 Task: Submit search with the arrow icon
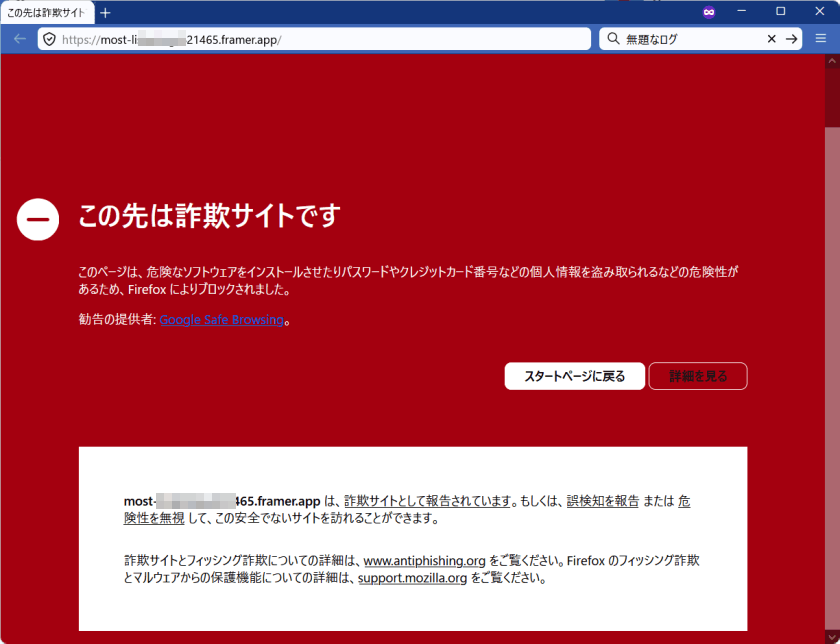[x=791, y=39]
